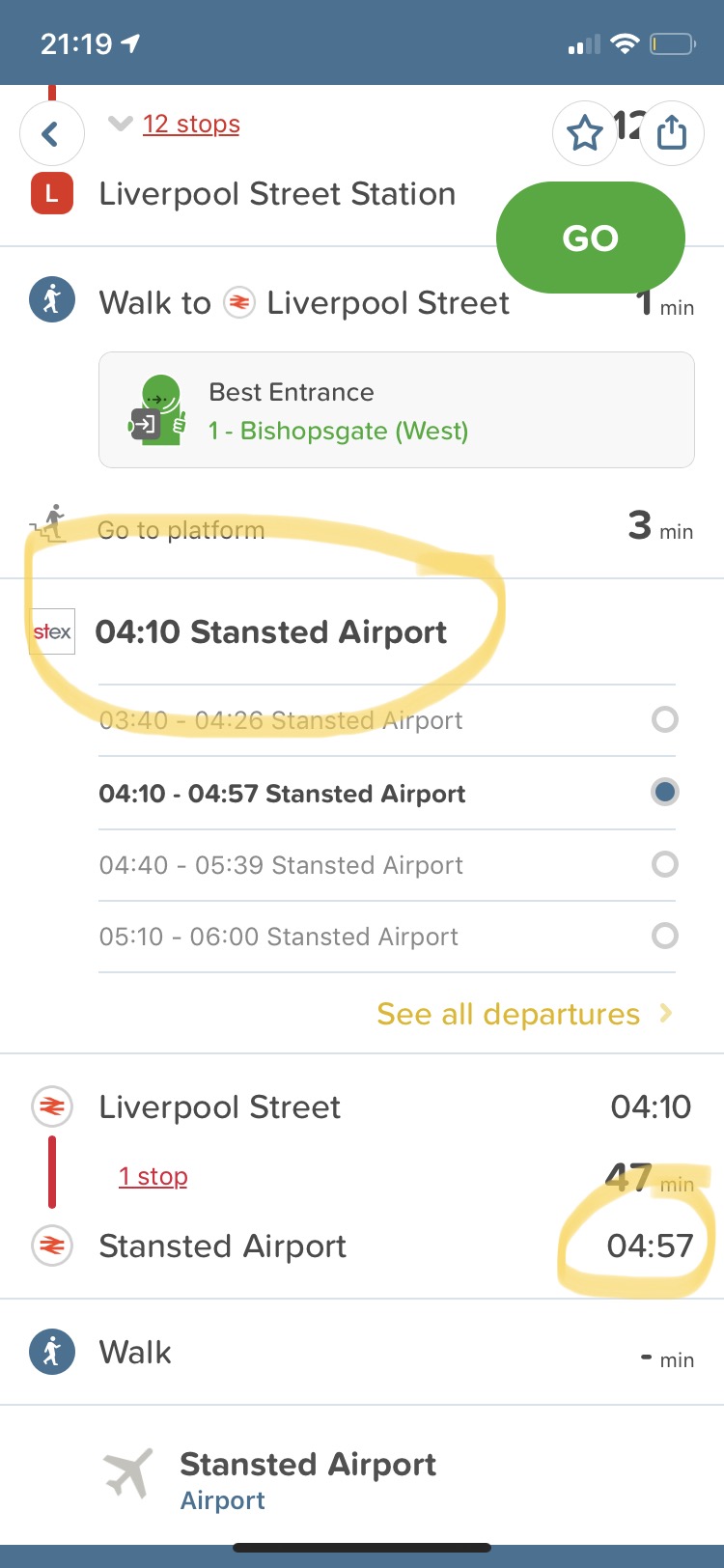Select the 03:40 - 04:26 departure radio
Viewport: 724px width, 1568px height.
pos(665,719)
